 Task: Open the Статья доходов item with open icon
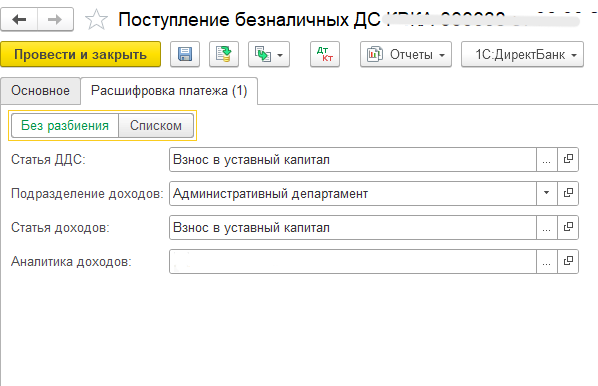click(x=568, y=227)
